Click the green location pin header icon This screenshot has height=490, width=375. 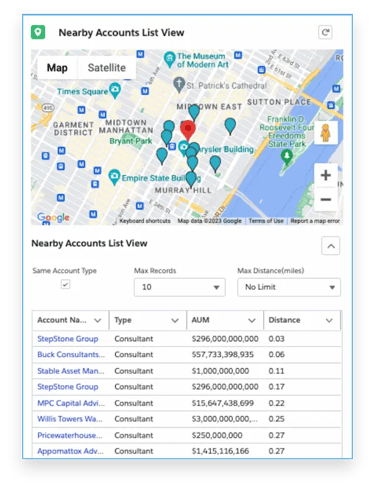38,32
